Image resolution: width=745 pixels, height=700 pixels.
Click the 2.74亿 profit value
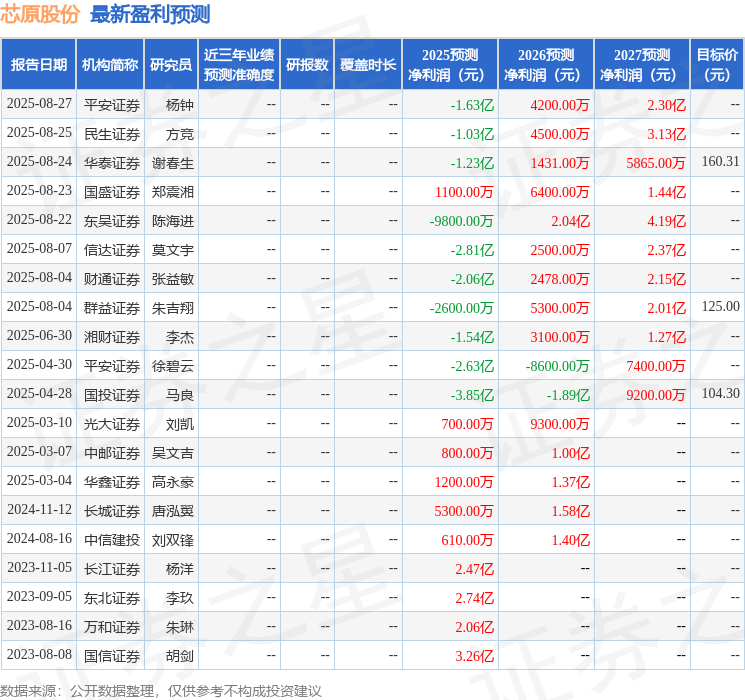coord(474,598)
